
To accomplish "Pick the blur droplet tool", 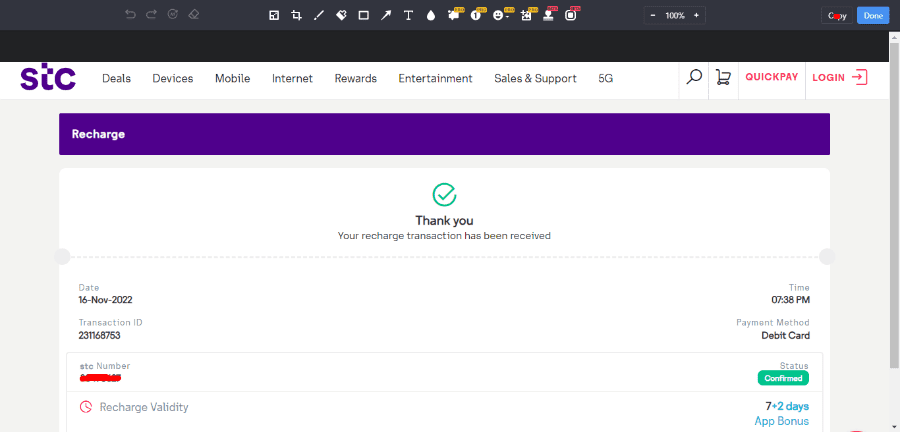I will click(431, 15).
